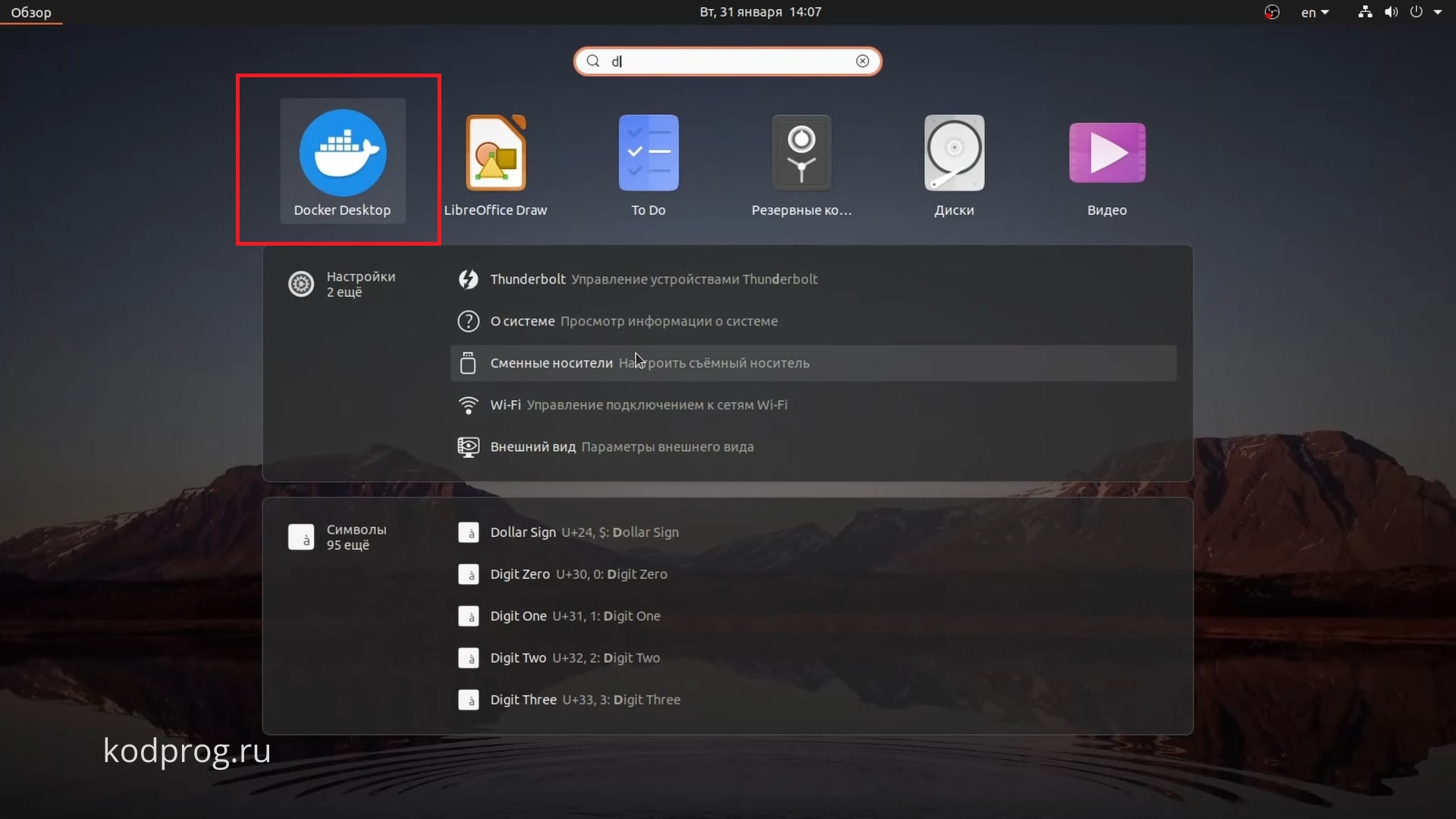Open Внешний вид appearance settings
1456x819 pixels.
point(813,447)
